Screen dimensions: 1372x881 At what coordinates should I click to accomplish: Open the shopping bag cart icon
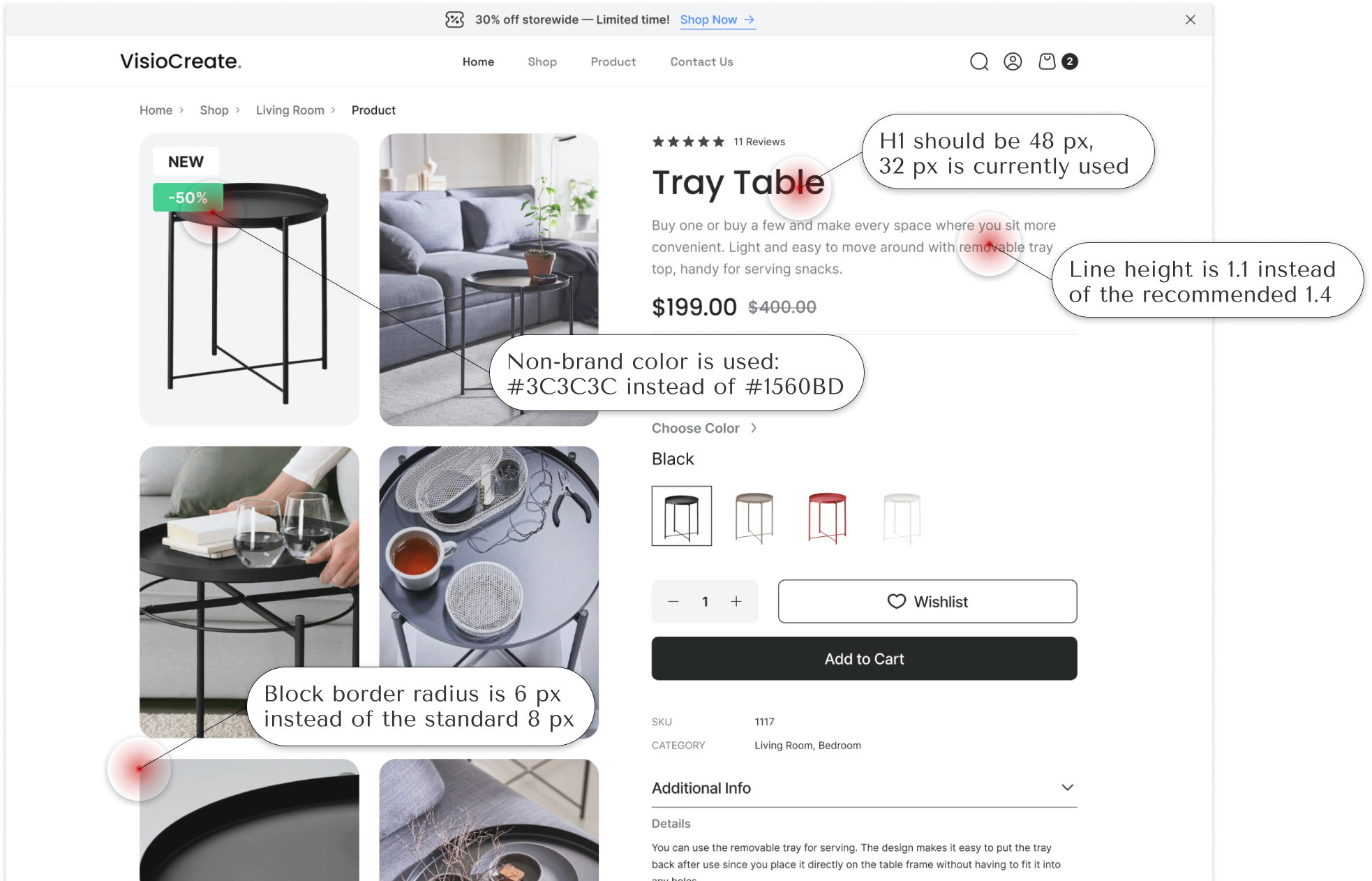(1047, 61)
